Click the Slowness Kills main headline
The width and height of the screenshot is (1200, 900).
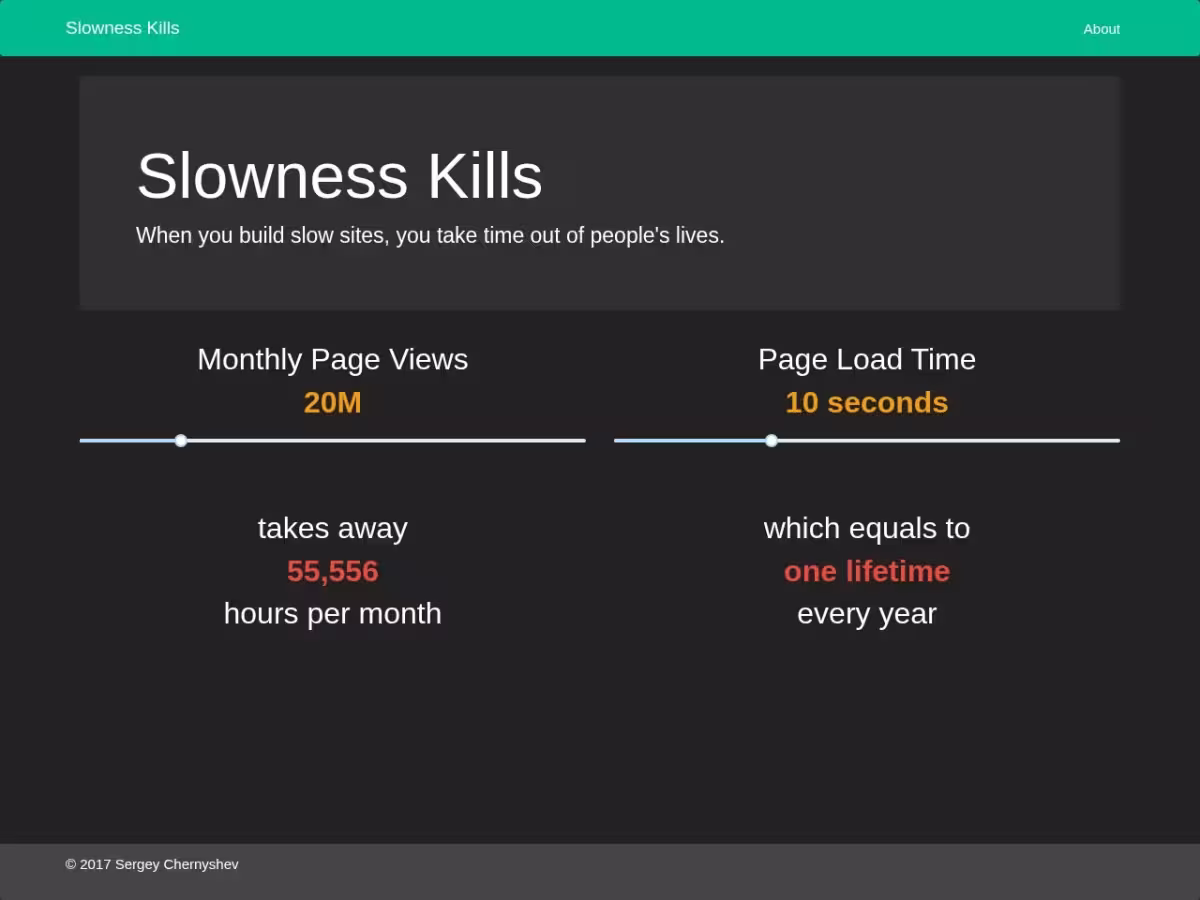(340, 175)
